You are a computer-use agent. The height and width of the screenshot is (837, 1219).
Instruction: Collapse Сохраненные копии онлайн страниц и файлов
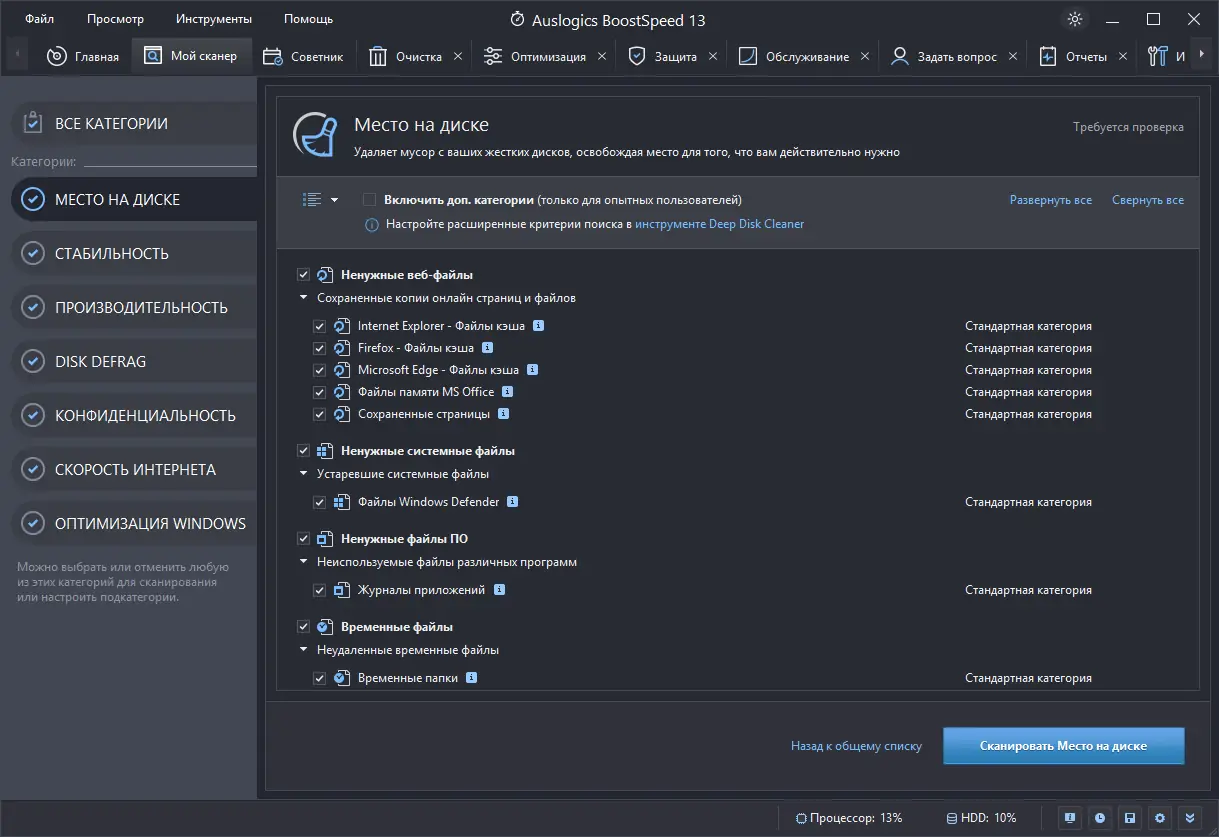pos(304,298)
